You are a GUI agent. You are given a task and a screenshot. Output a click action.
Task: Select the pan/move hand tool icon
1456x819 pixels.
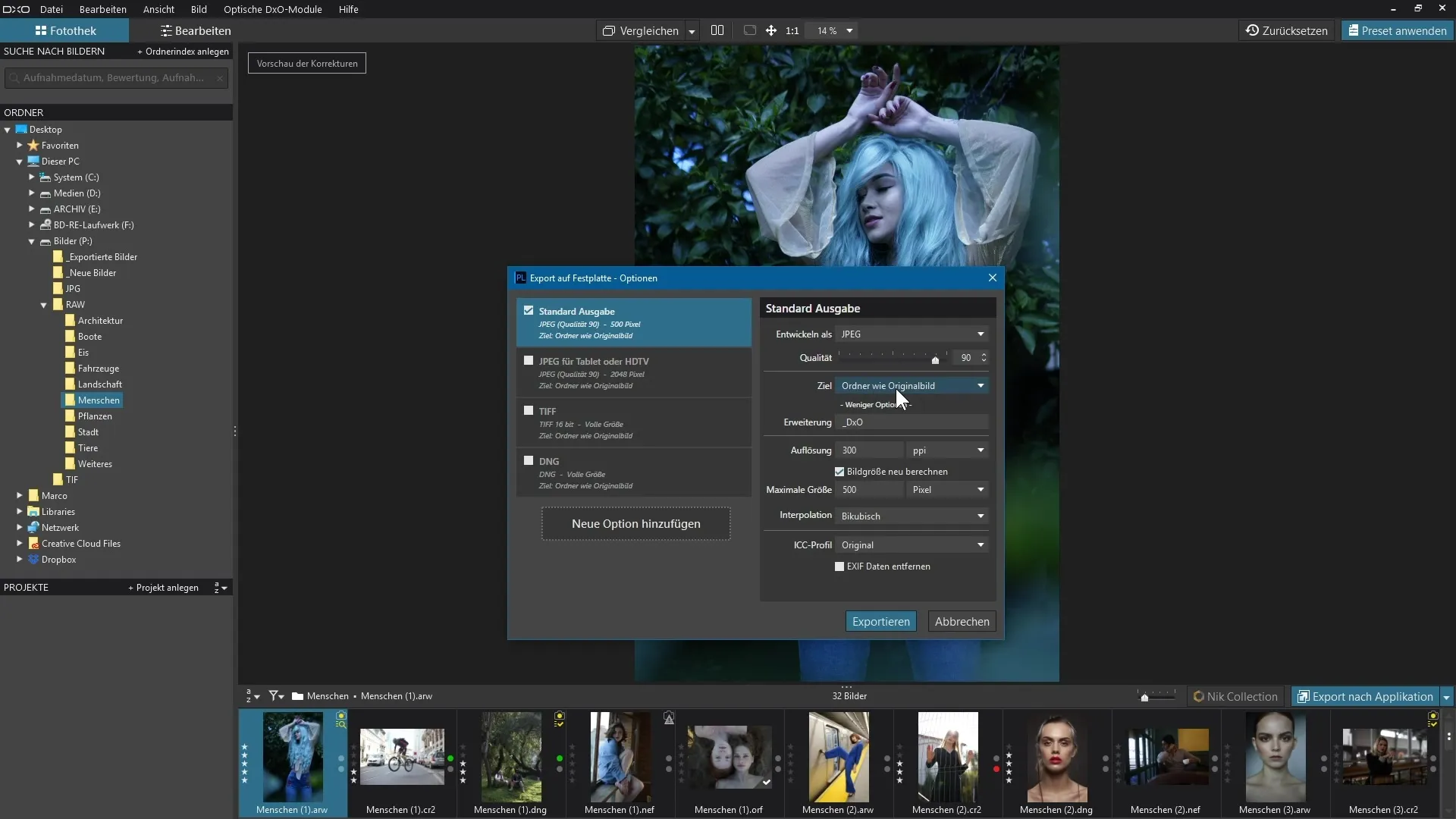click(771, 30)
